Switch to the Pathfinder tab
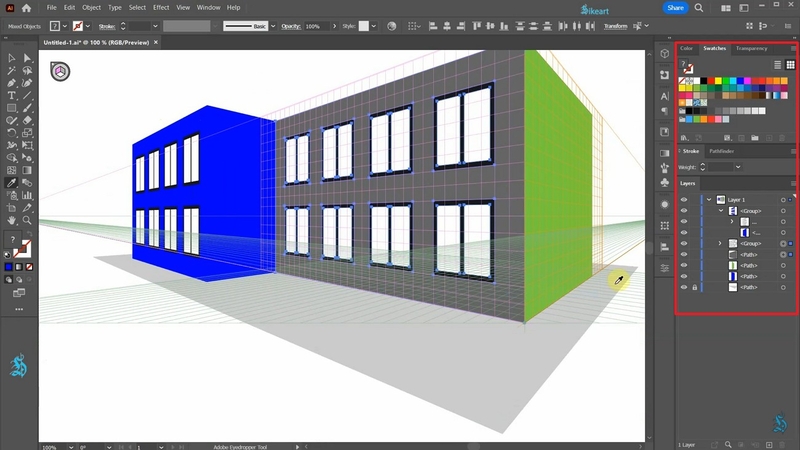 [x=721, y=151]
